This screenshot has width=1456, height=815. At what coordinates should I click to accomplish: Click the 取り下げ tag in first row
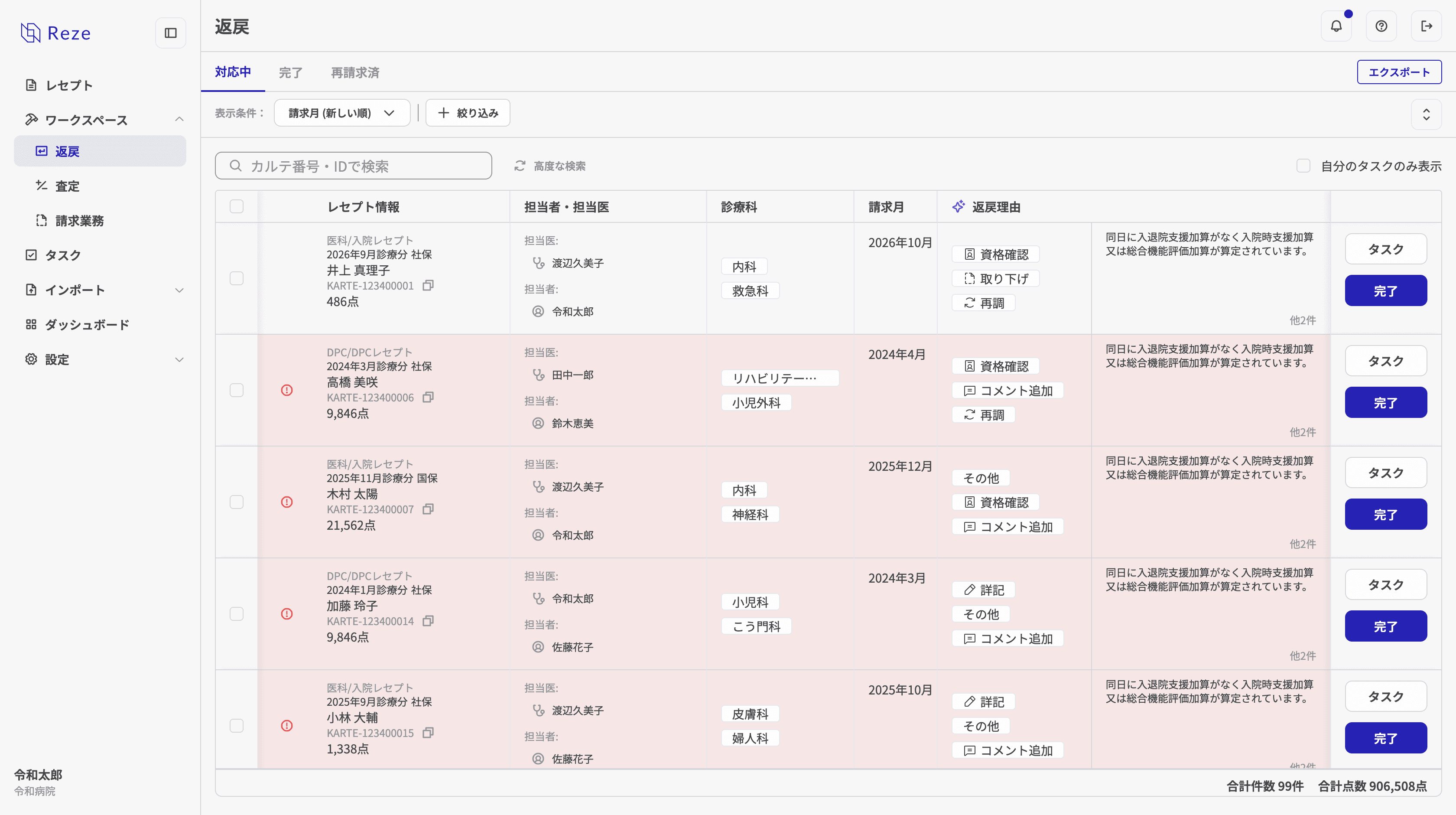coord(995,279)
